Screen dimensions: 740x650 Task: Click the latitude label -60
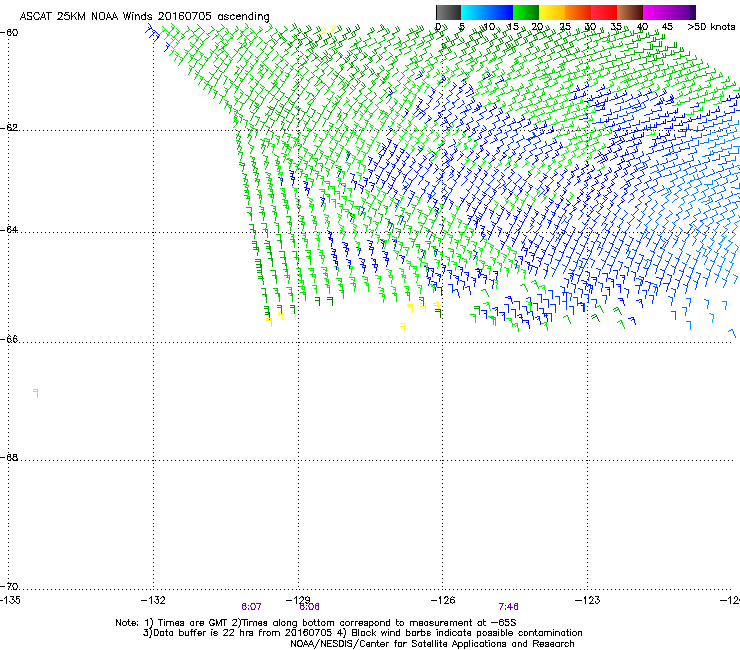tap(9, 33)
